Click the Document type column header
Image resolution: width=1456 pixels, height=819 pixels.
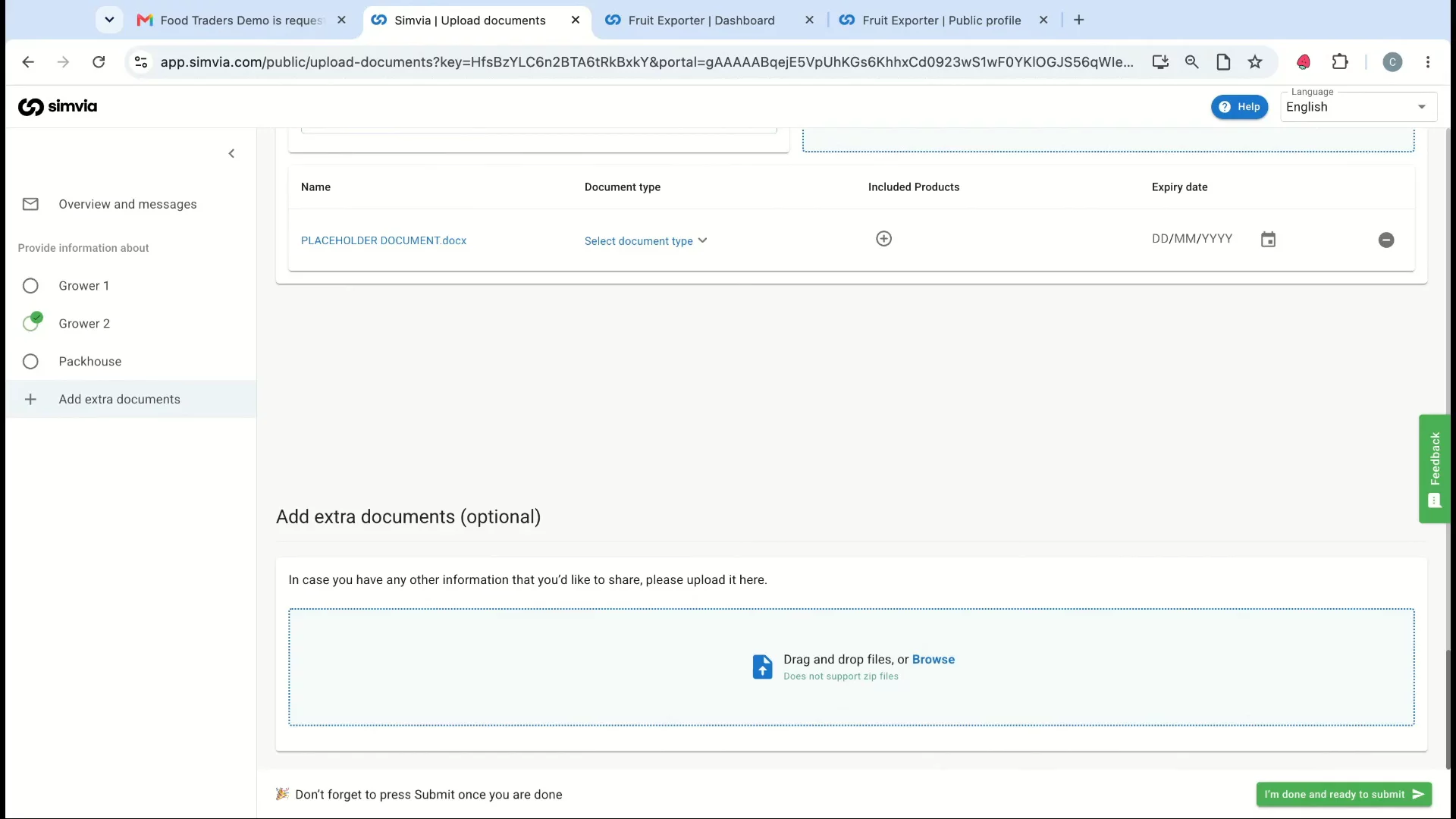(x=622, y=187)
